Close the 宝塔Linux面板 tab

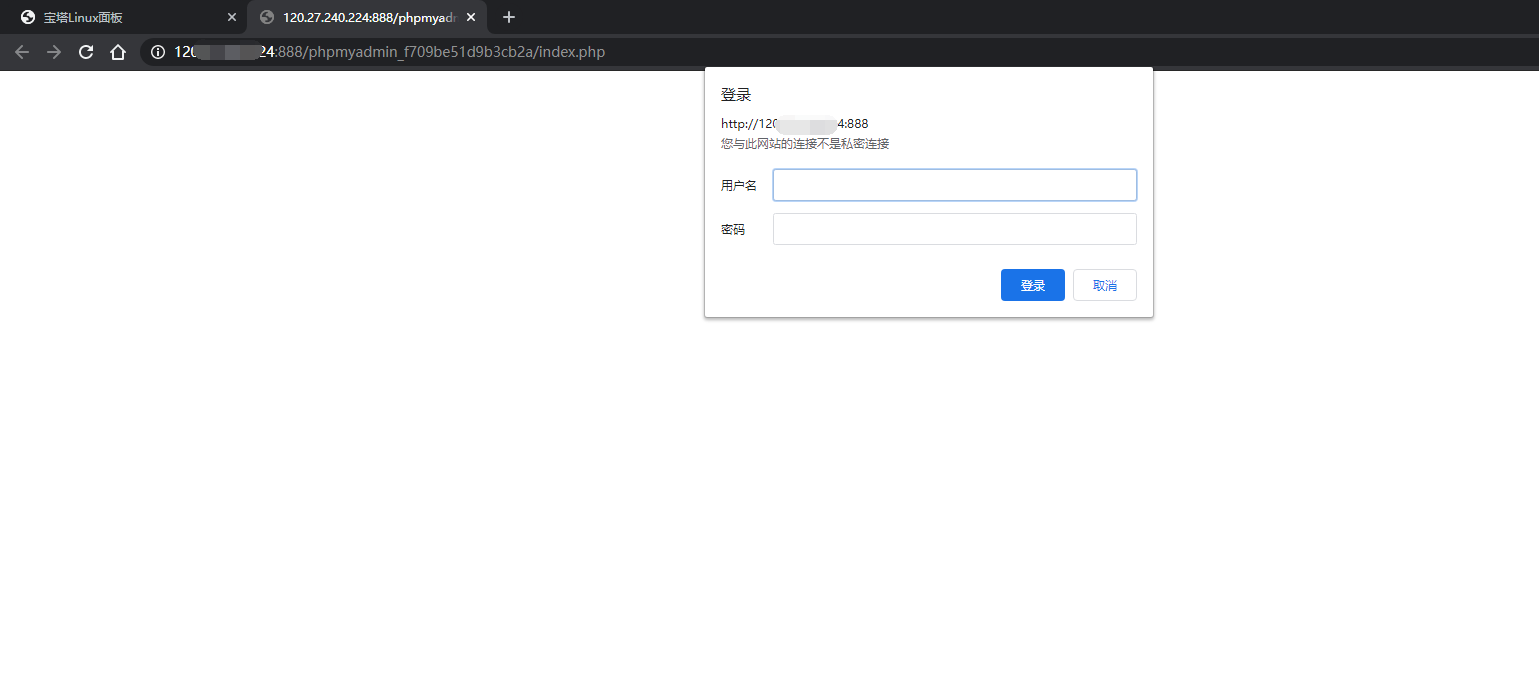coord(232,17)
